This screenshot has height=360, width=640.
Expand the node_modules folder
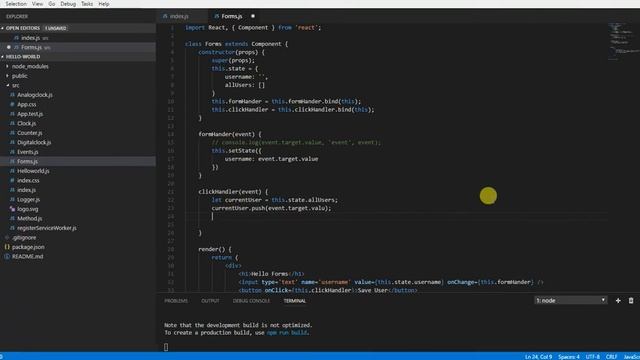click(x=30, y=66)
